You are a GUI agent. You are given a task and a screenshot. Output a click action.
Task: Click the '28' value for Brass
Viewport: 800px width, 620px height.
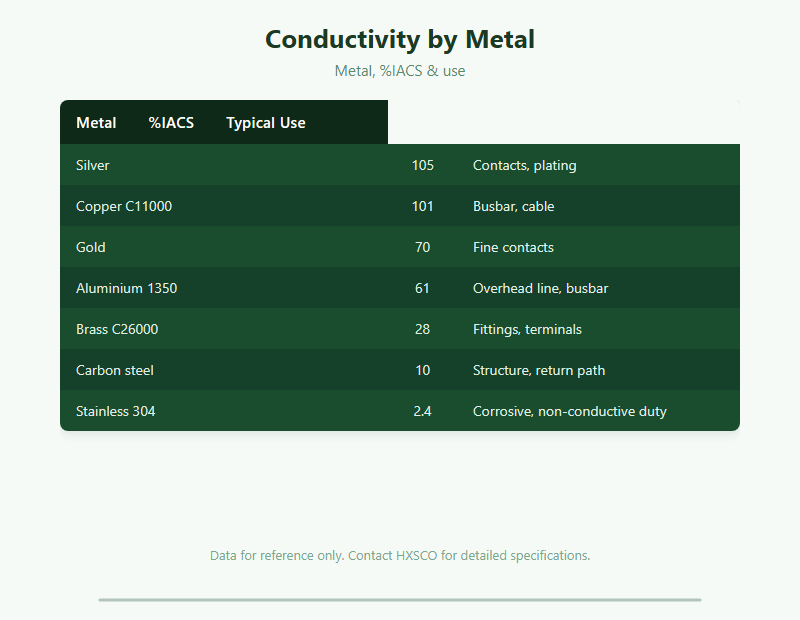pyautogui.click(x=422, y=329)
